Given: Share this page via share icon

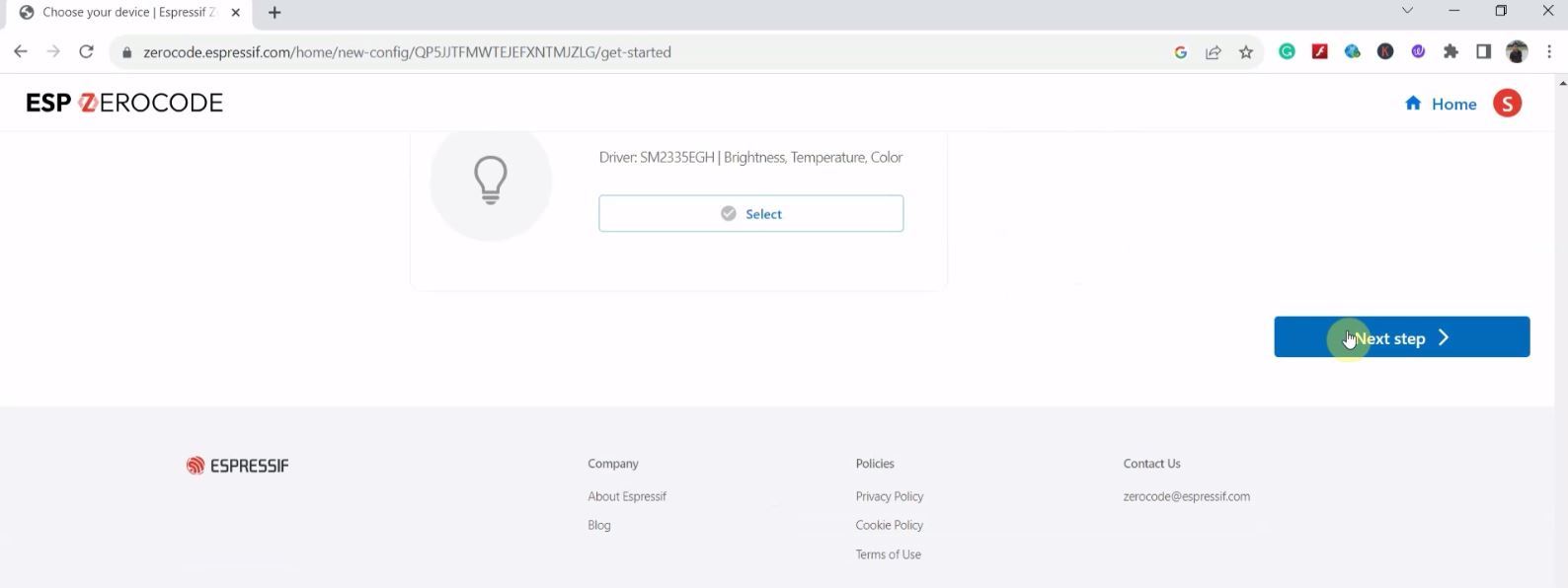Looking at the screenshot, I should point(1214,52).
